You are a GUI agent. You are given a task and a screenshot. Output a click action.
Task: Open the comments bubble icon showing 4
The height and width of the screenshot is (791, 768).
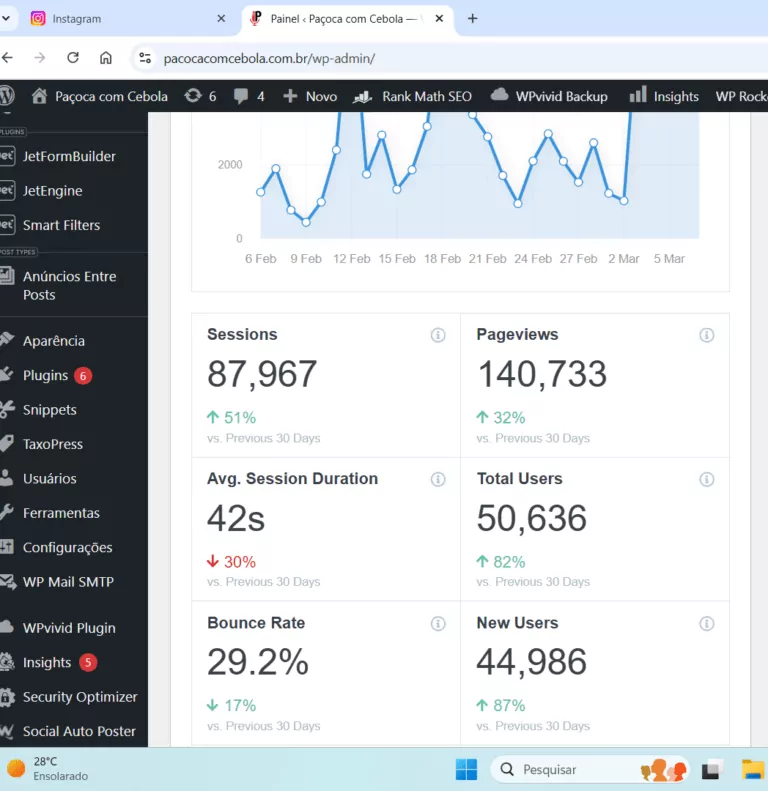click(249, 96)
